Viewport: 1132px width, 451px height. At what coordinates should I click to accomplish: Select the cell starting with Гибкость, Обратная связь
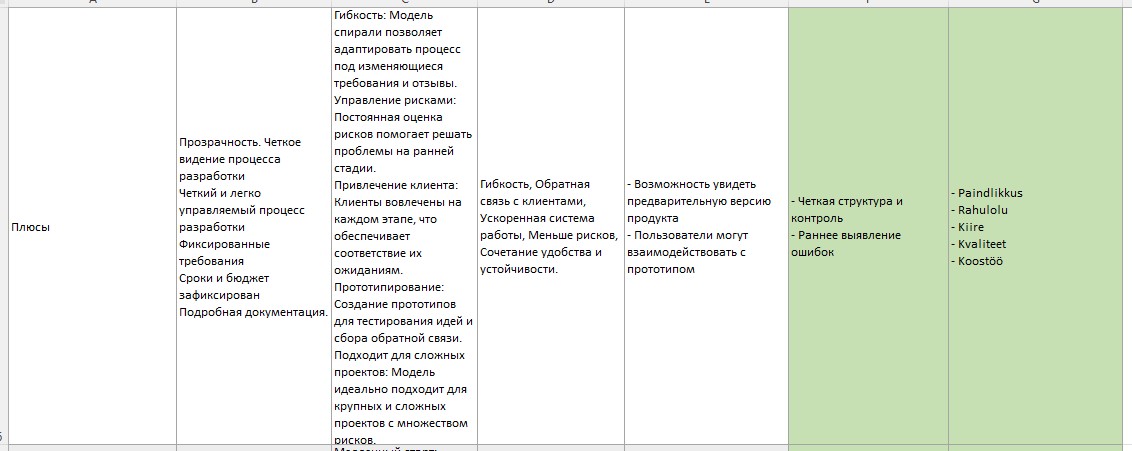point(551,227)
